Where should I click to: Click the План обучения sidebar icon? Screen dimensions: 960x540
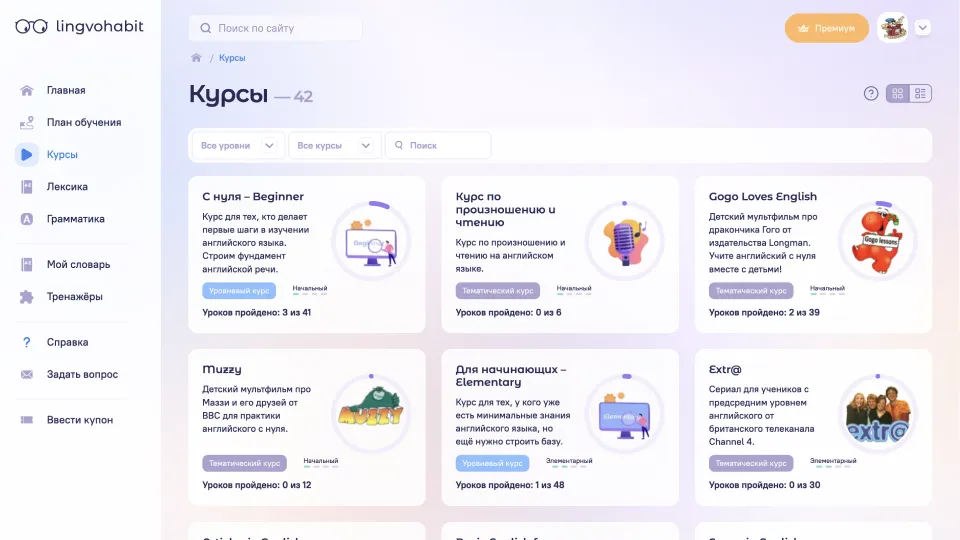pos(26,122)
